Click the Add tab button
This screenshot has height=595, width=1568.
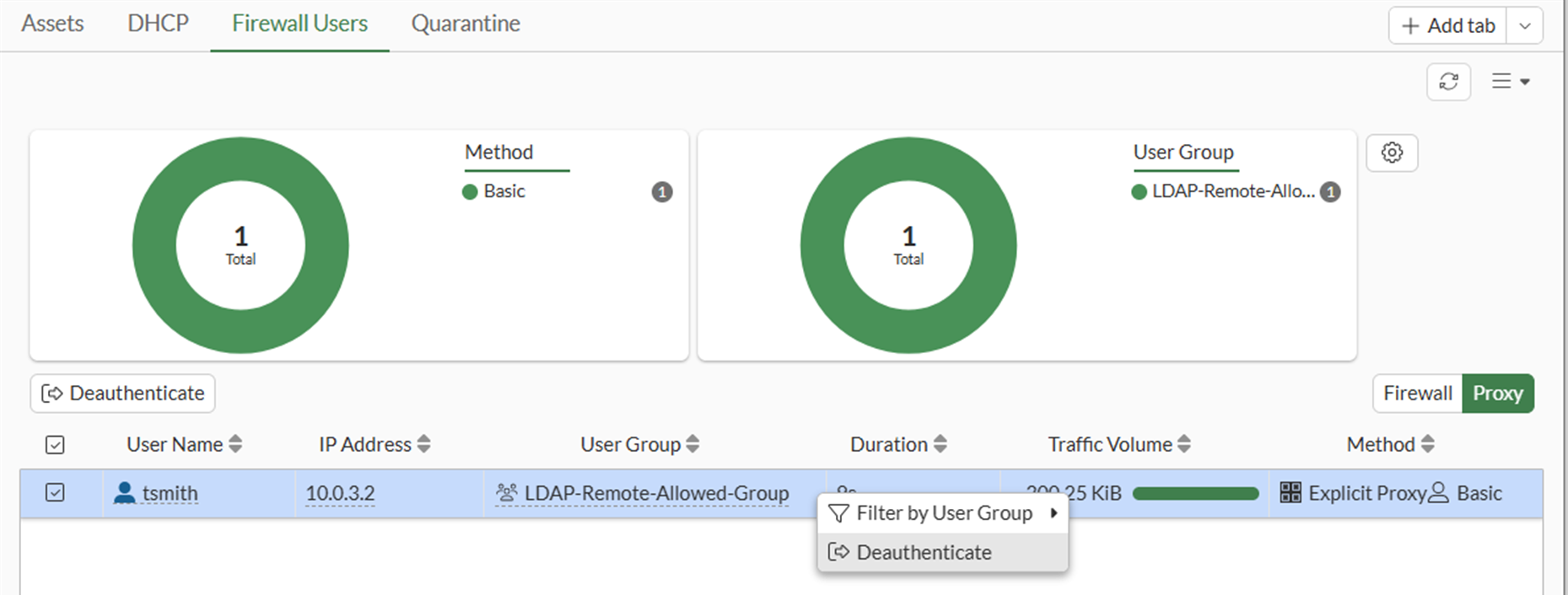point(1448,26)
